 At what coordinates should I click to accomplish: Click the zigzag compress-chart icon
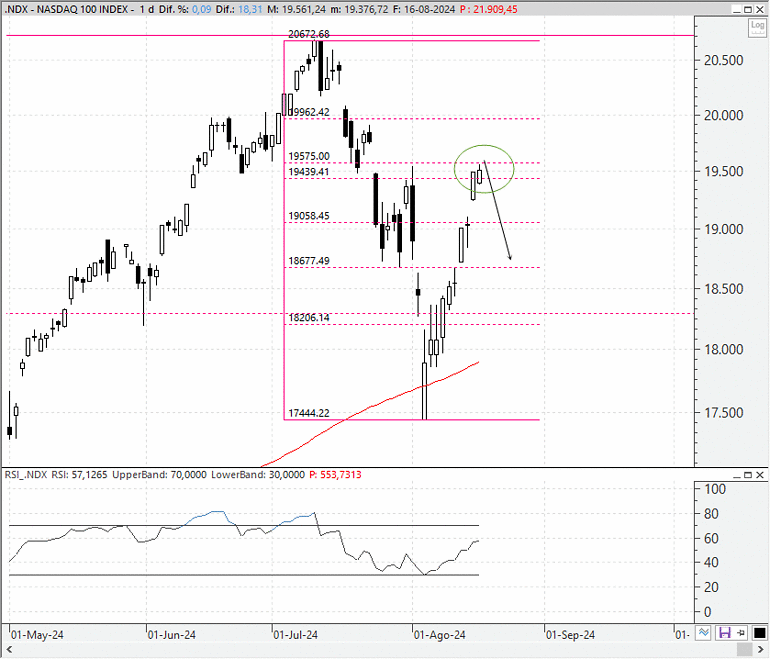pyautogui.click(x=703, y=632)
